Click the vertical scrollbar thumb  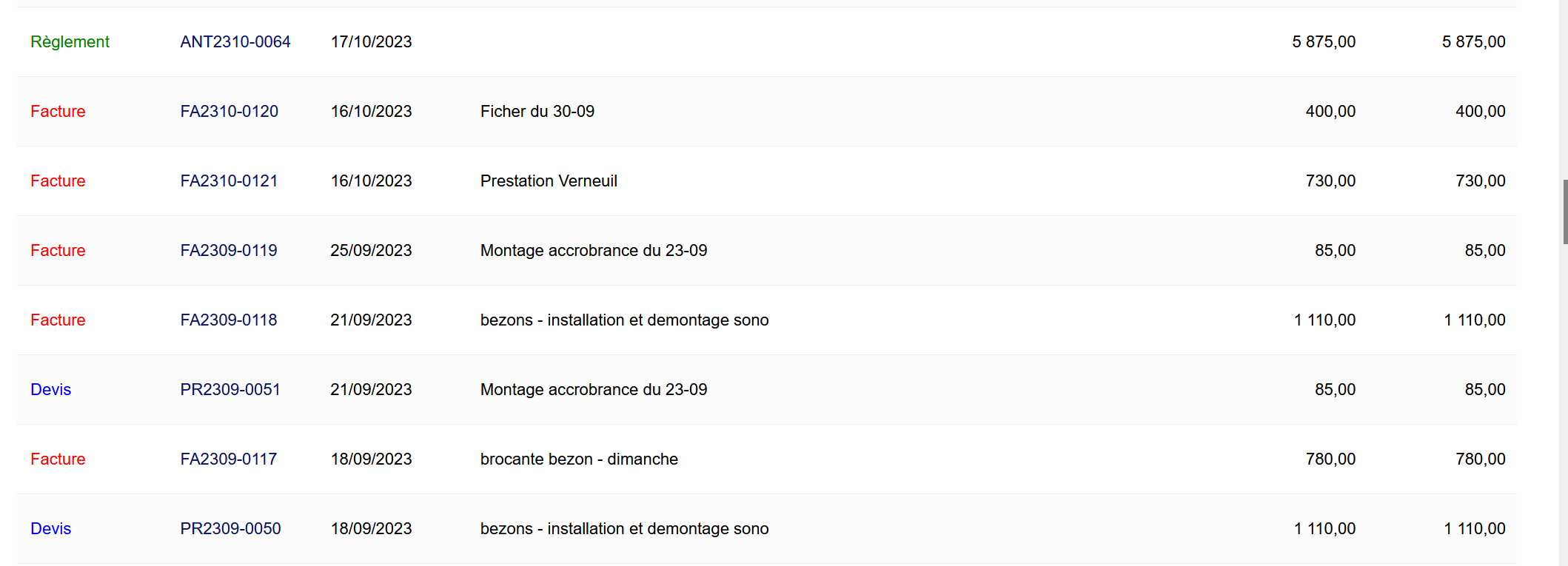[x=1564, y=212]
